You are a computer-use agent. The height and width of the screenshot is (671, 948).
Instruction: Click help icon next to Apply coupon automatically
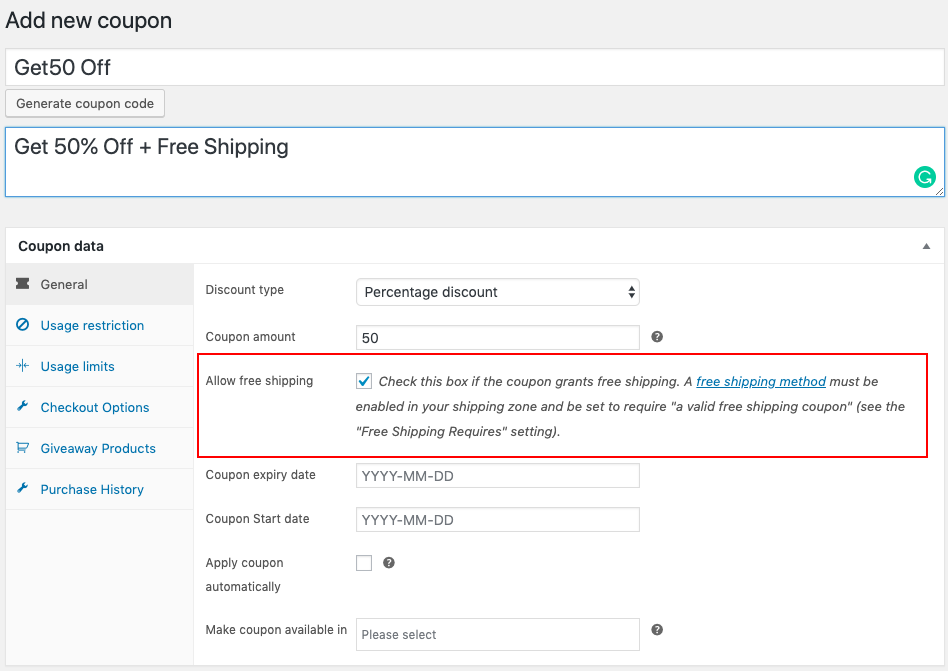pos(389,563)
